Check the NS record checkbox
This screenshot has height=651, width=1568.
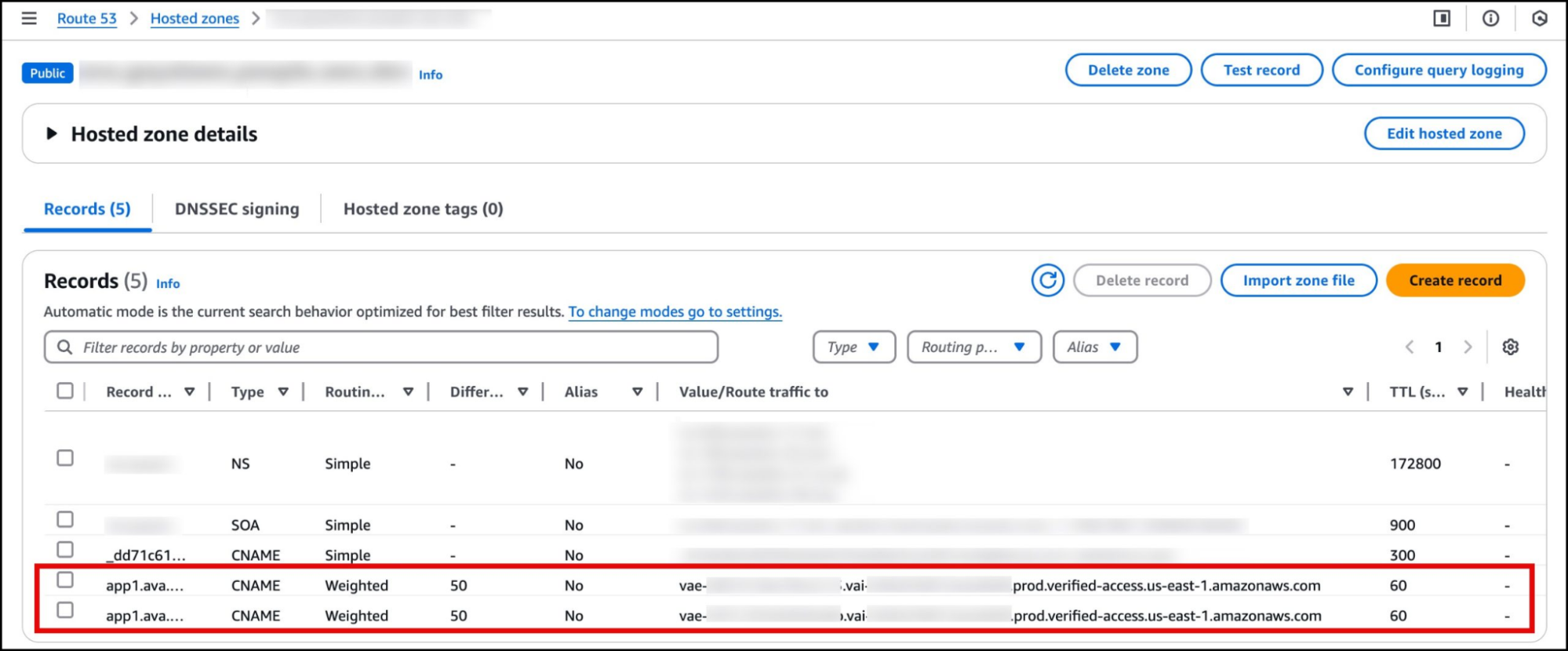(65, 458)
